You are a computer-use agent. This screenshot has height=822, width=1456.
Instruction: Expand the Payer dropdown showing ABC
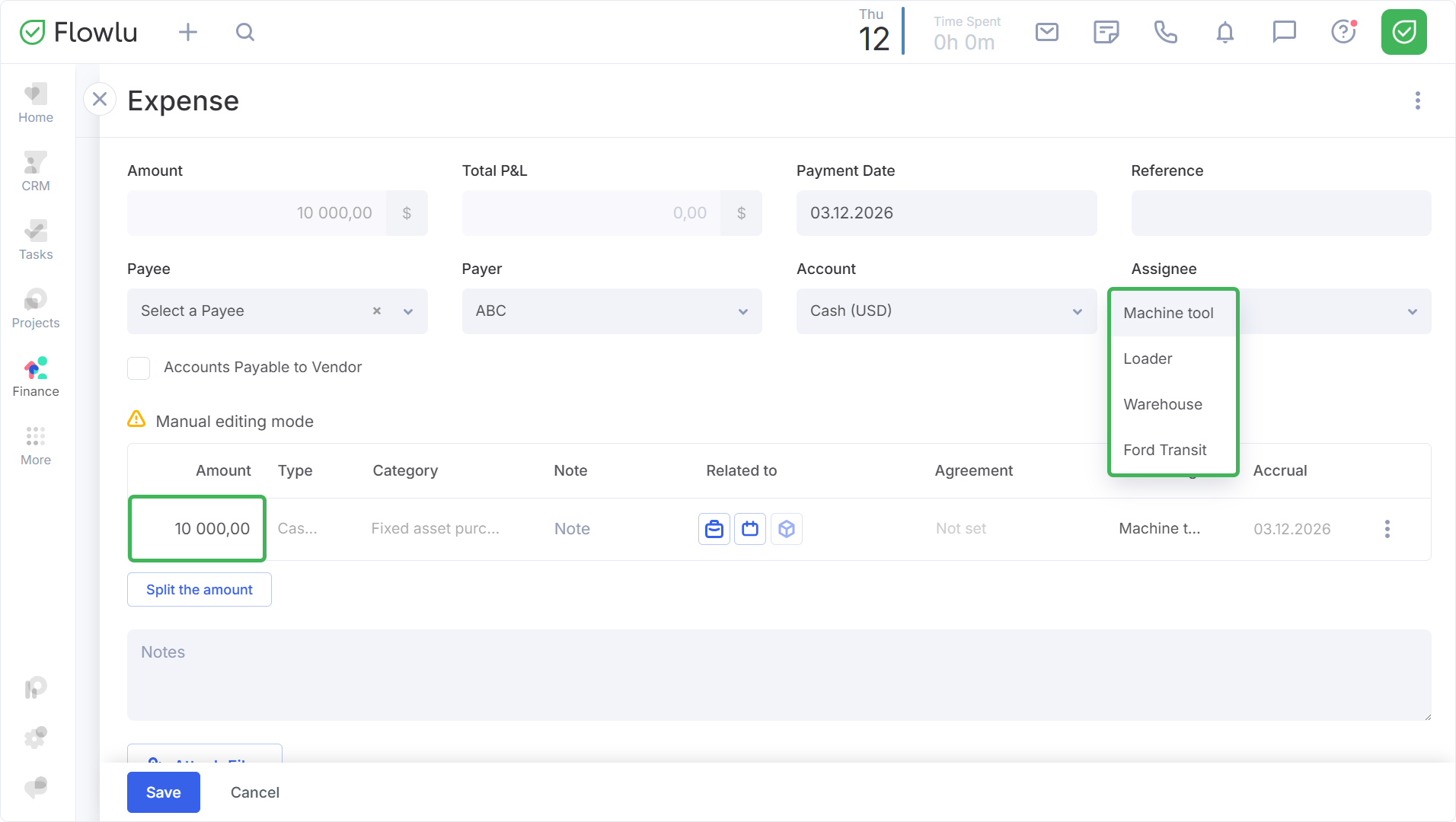pos(611,311)
